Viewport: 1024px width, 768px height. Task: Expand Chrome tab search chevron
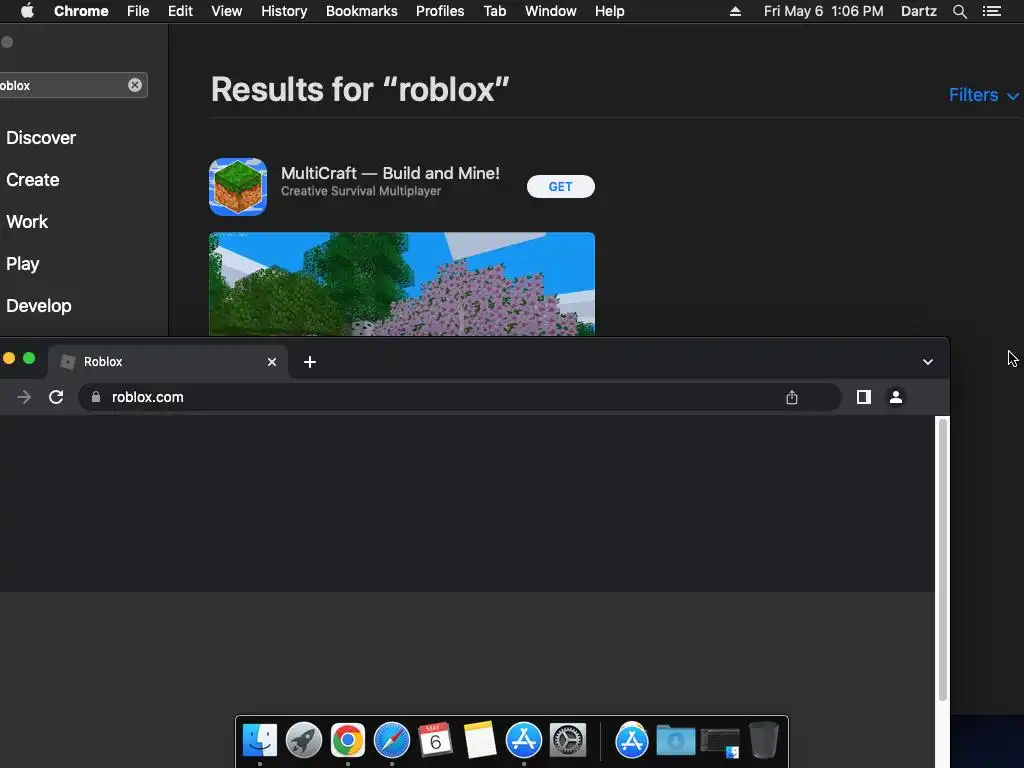927,362
